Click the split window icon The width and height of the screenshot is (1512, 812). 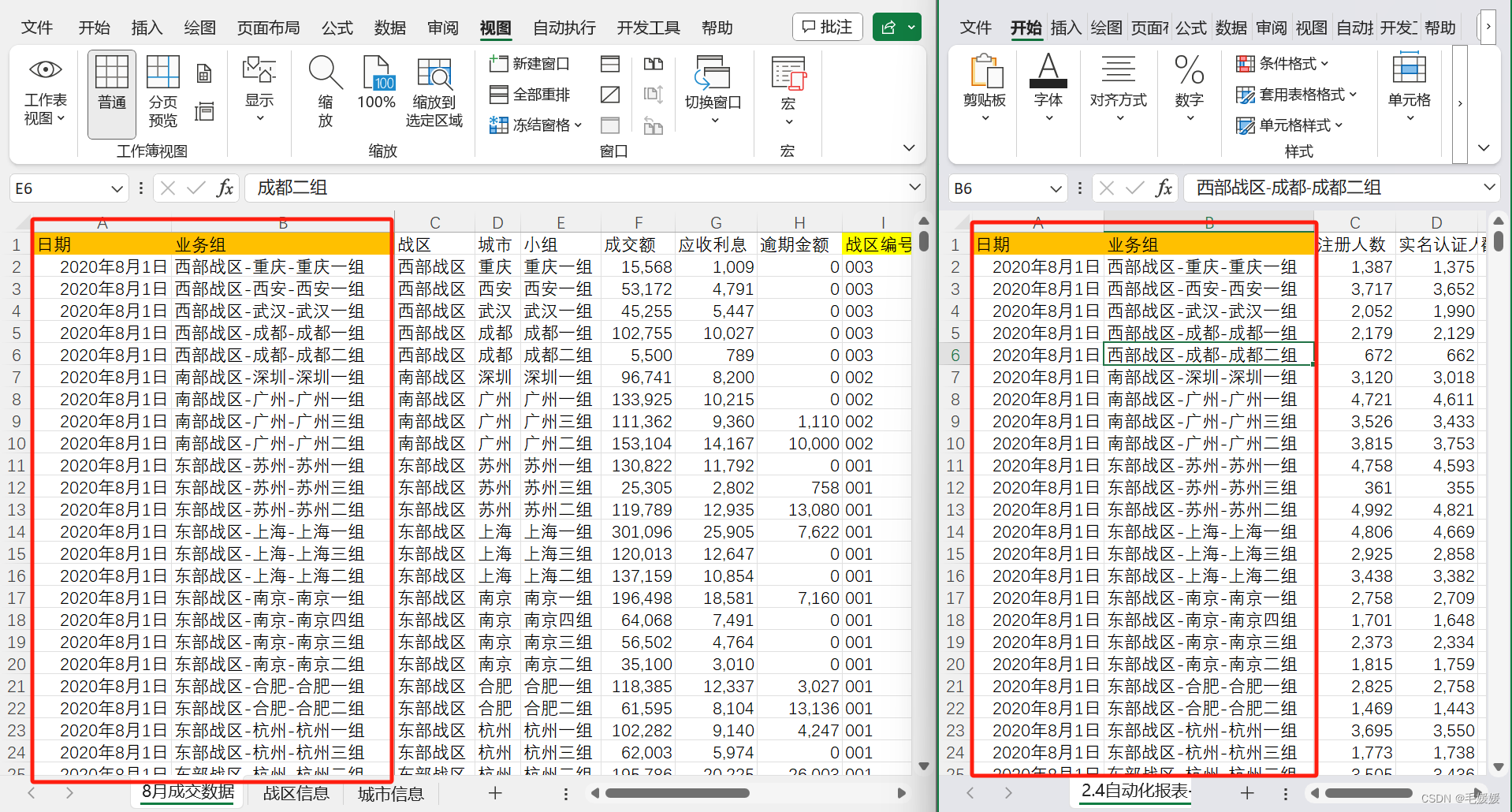pos(609,64)
